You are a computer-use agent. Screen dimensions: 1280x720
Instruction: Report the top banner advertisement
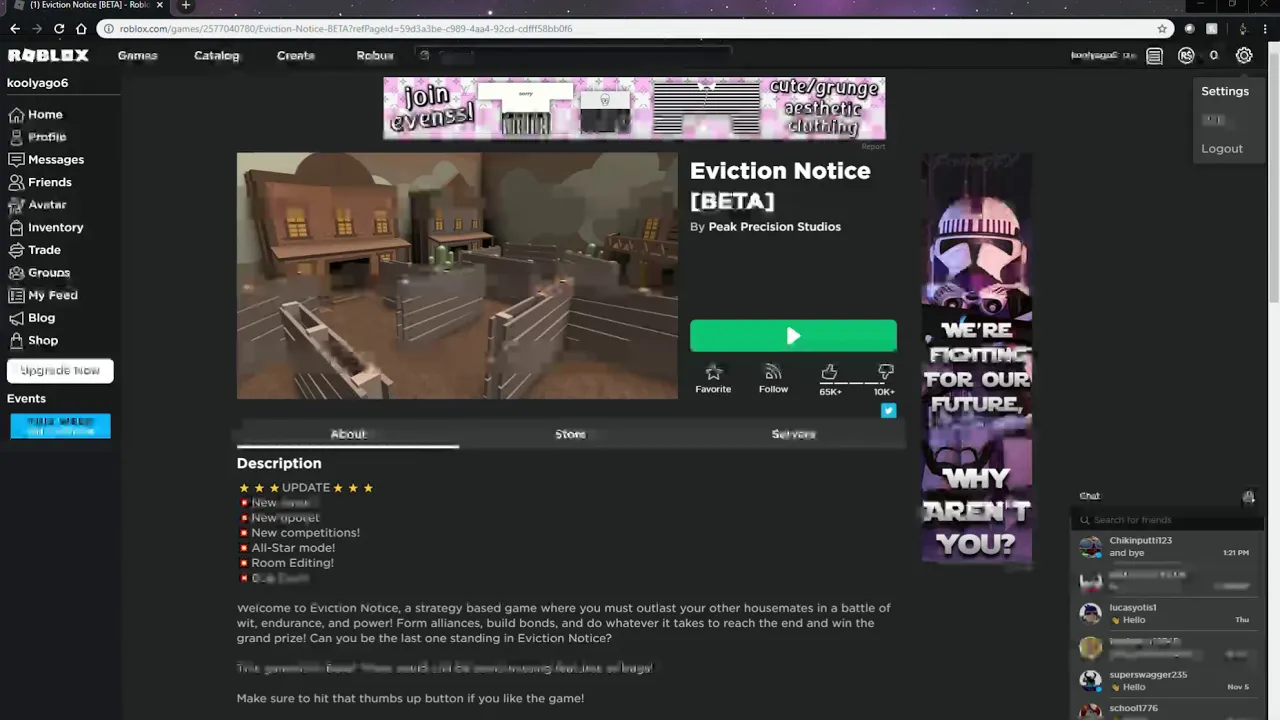(x=873, y=147)
